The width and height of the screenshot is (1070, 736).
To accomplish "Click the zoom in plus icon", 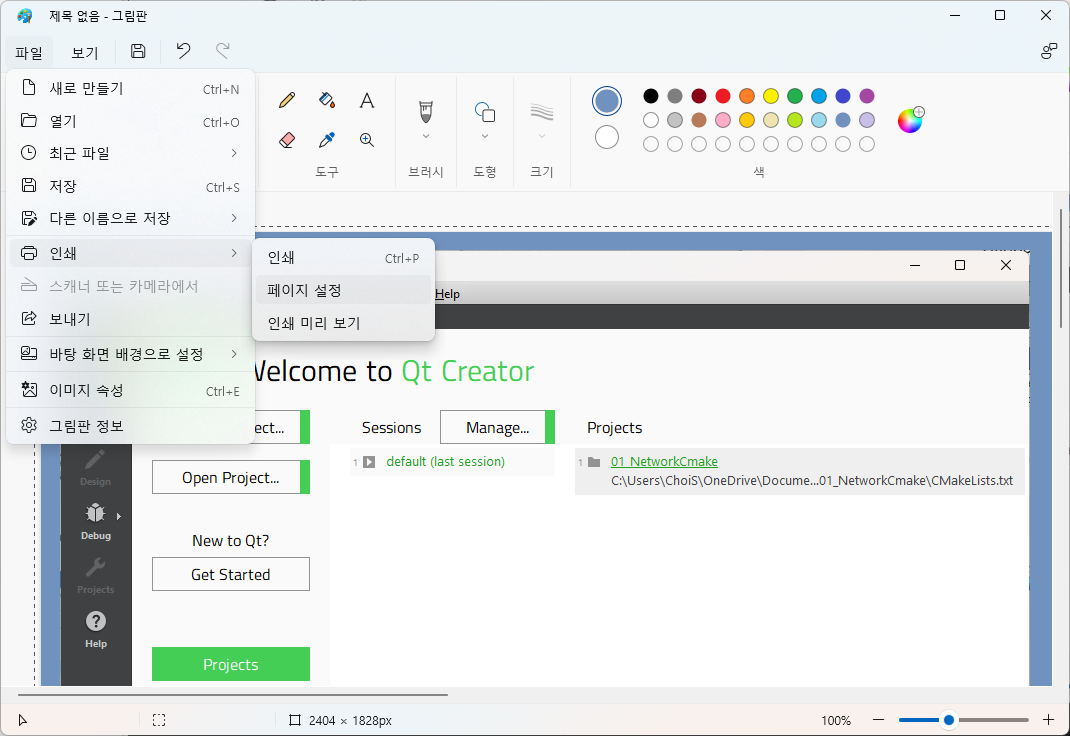I will pyautogui.click(x=1049, y=720).
